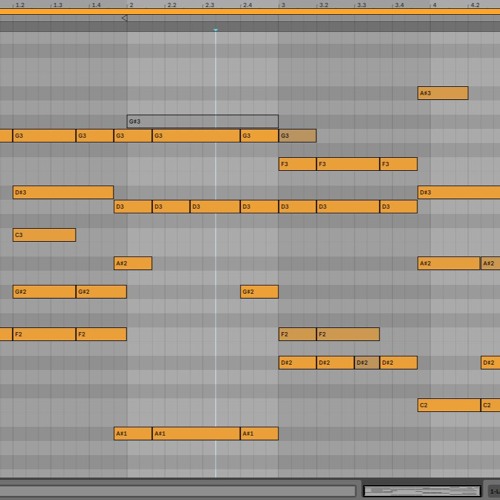Viewport: 500px width, 500px height.
Task: Select the long F3 note starting at 3.2
Action: click(x=348, y=164)
